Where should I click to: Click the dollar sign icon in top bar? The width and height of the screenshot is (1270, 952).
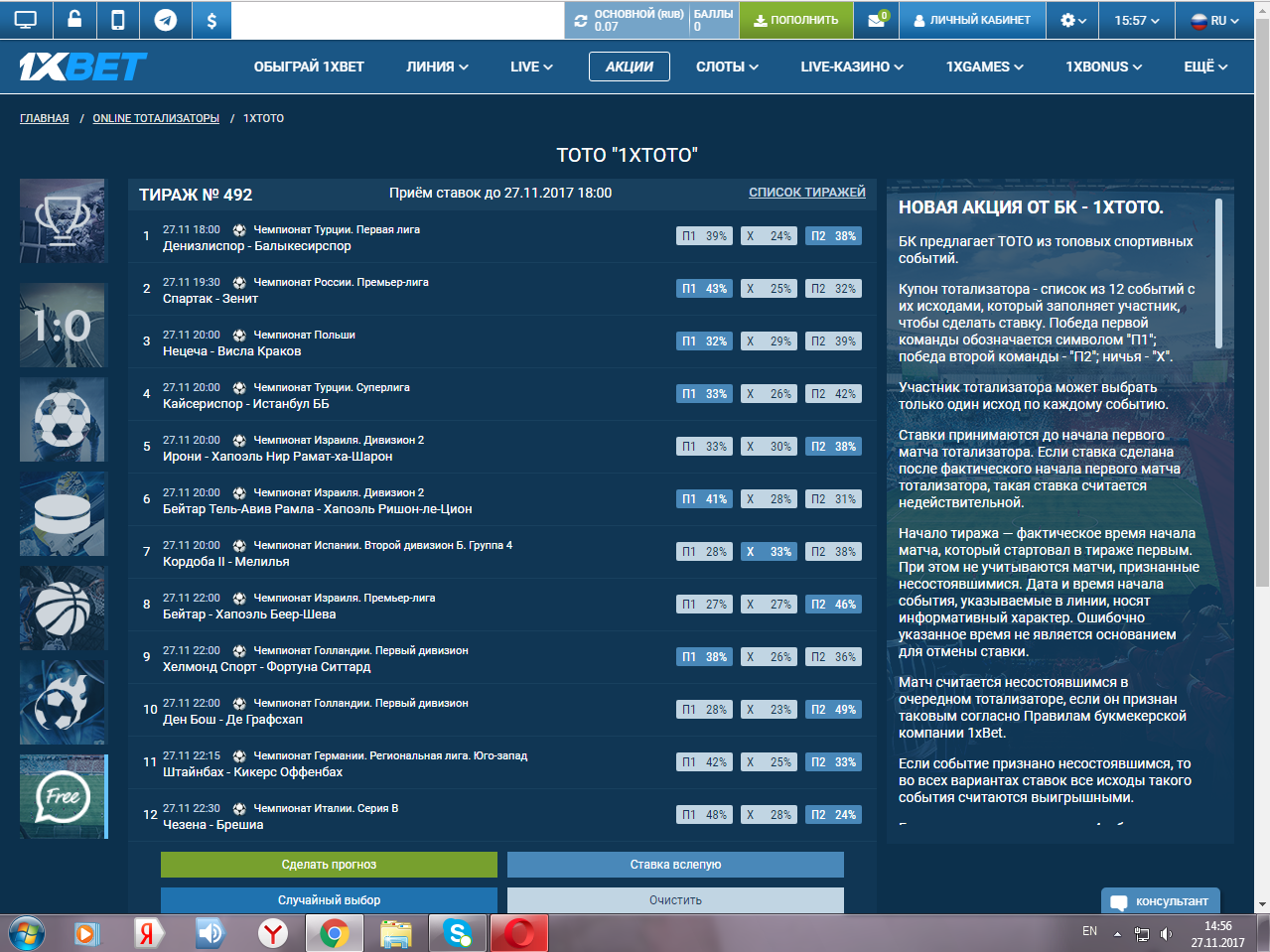(x=211, y=20)
